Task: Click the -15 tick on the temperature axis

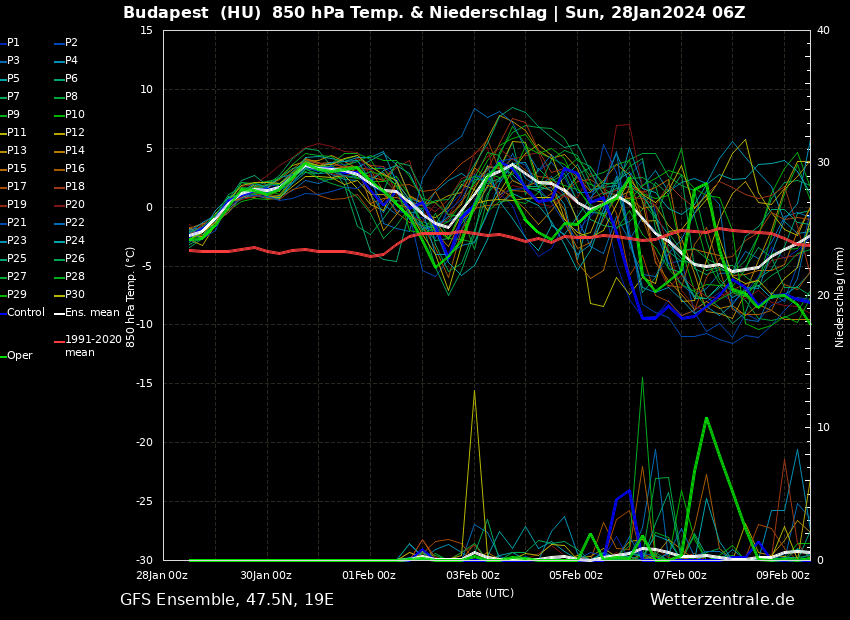Action: (x=145, y=384)
